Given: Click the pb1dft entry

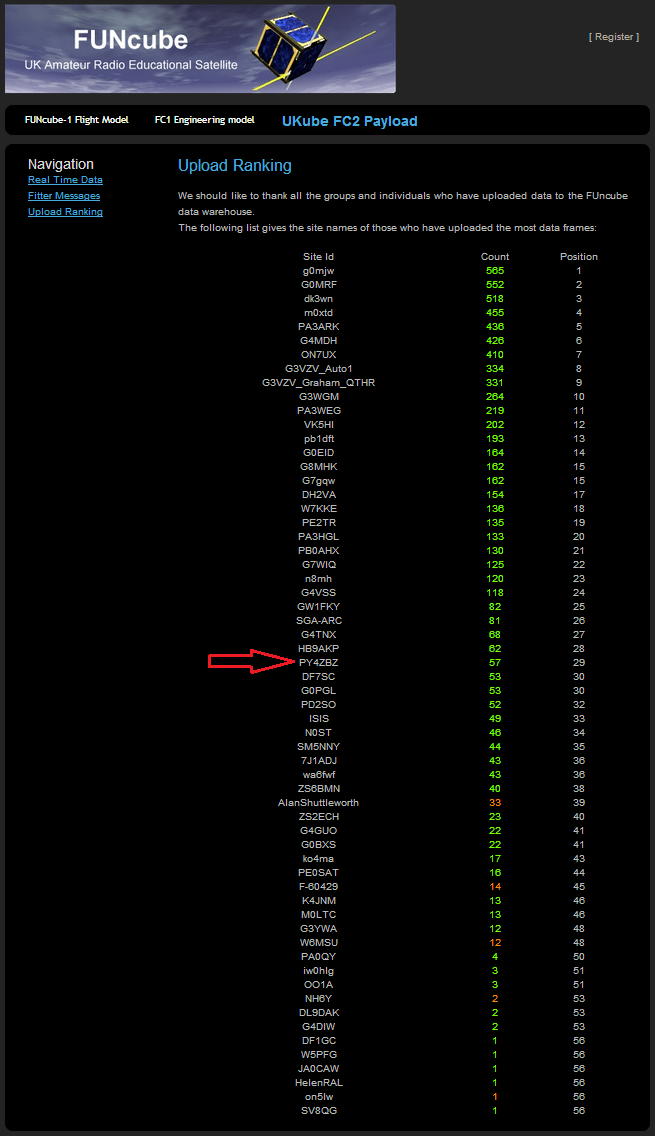Looking at the screenshot, I should point(319,439).
